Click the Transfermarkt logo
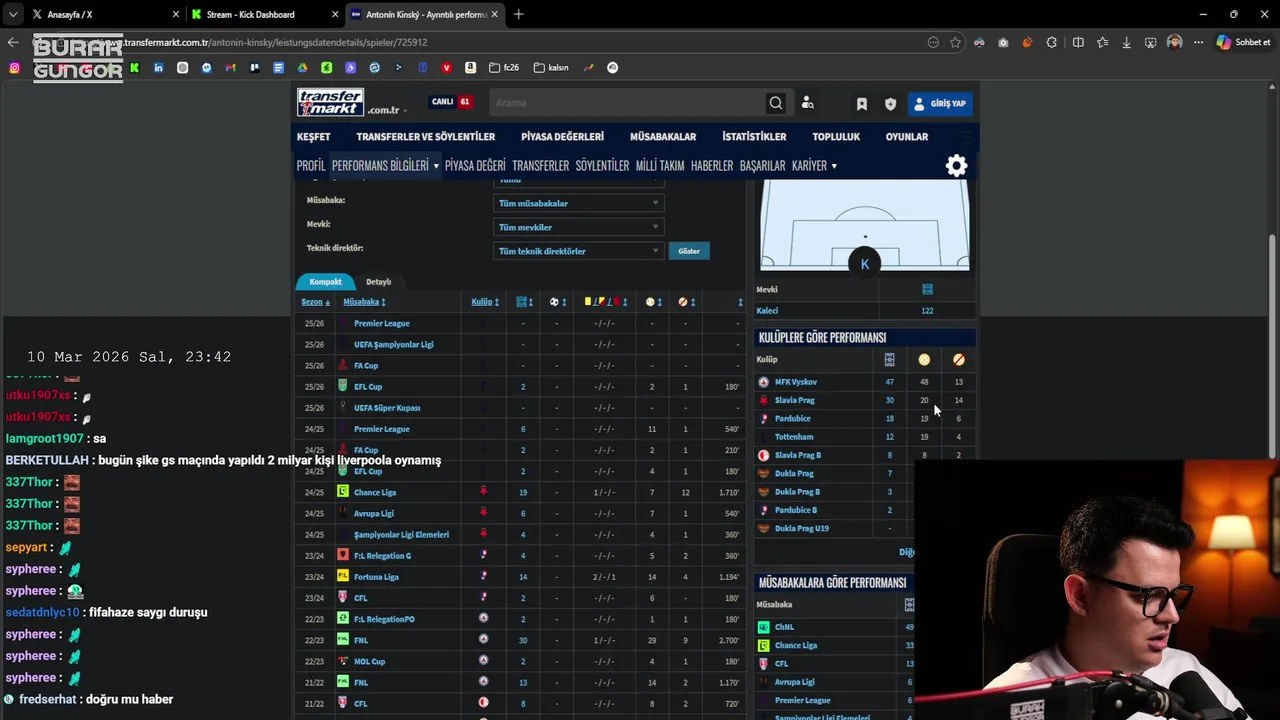This screenshot has width=1280, height=720. pos(330,102)
